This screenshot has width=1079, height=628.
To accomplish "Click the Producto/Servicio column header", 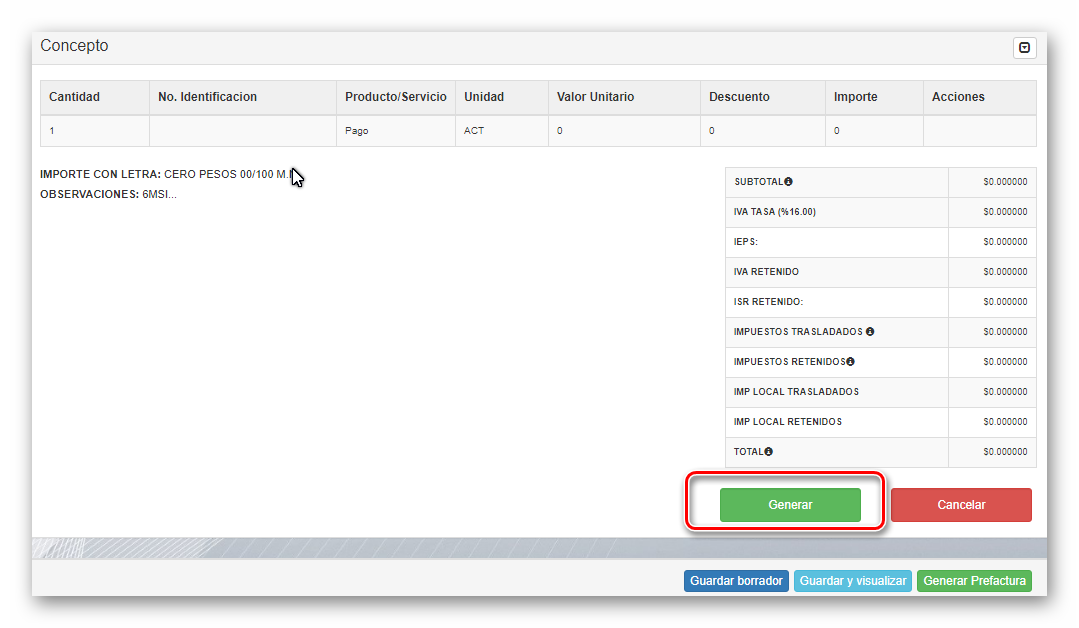I will 396,97.
